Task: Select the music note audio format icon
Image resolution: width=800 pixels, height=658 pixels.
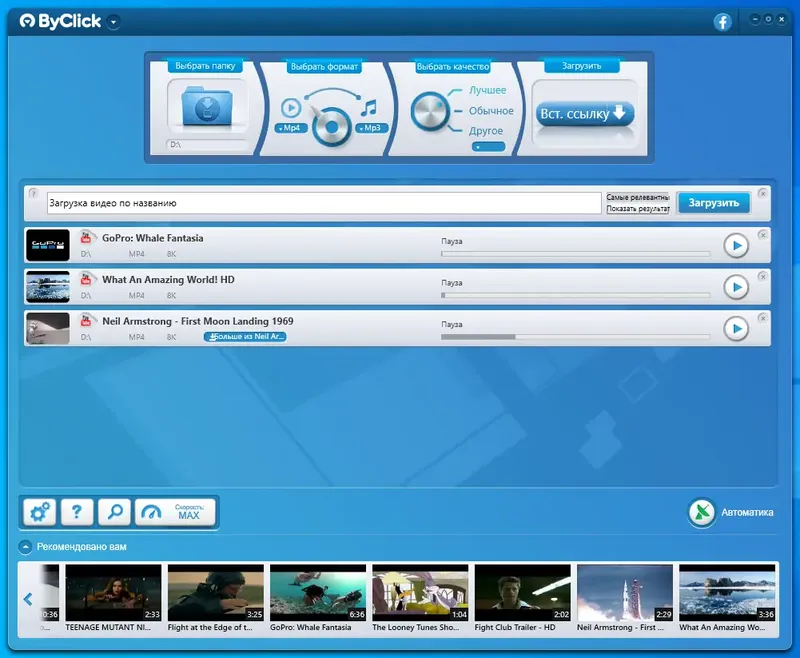Action: (369, 108)
